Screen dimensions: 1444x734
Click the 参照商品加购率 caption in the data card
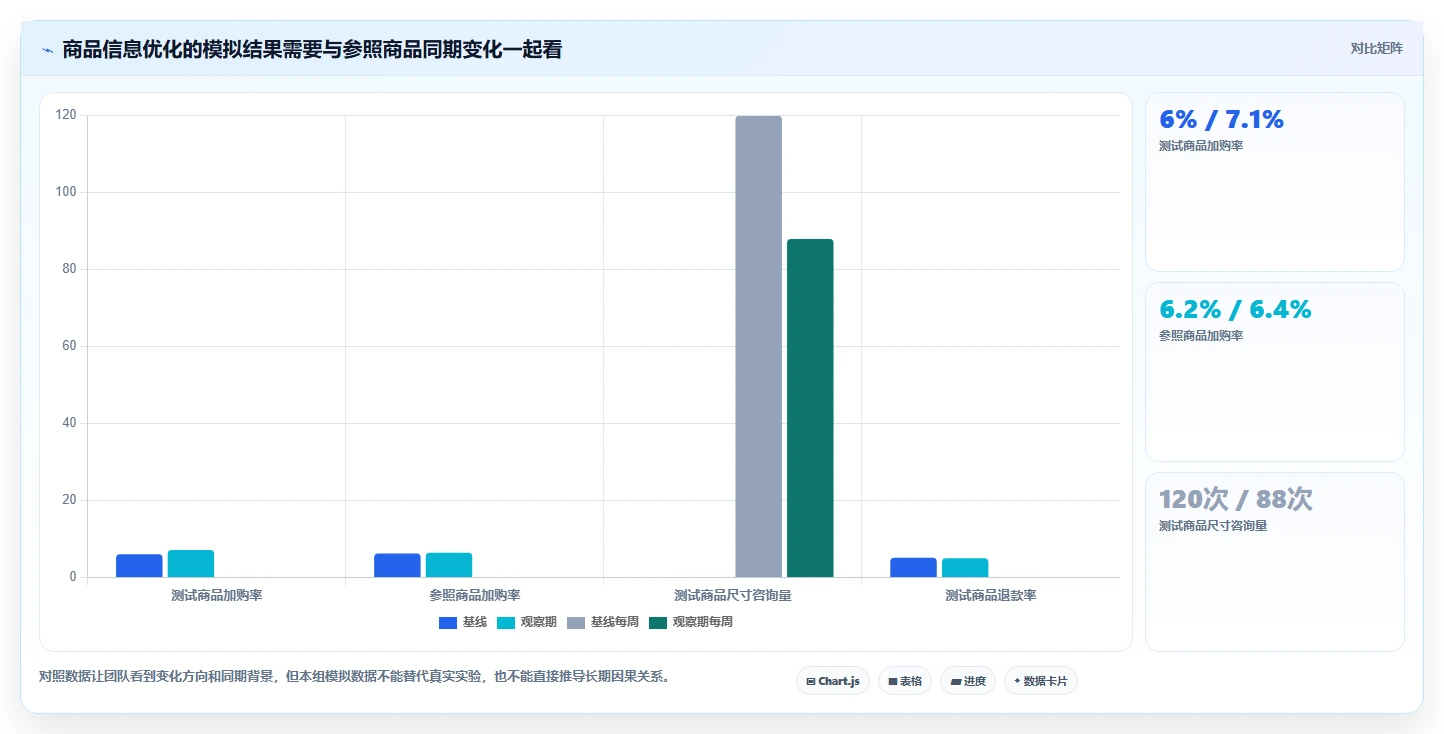tap(1201, 336)
